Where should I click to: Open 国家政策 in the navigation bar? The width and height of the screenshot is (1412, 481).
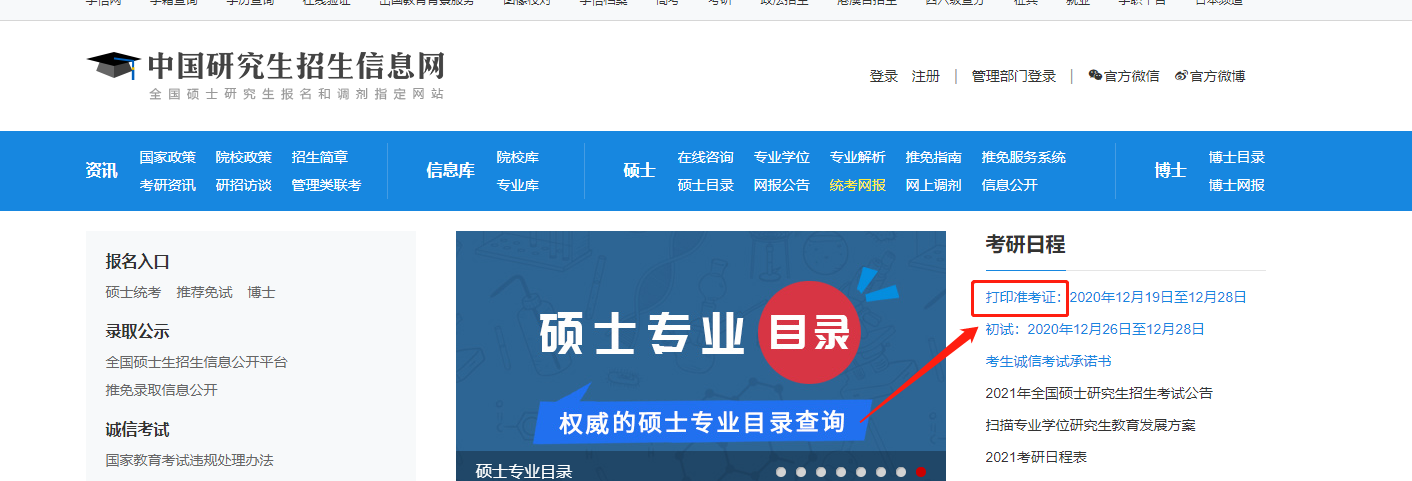click(167, 157)
